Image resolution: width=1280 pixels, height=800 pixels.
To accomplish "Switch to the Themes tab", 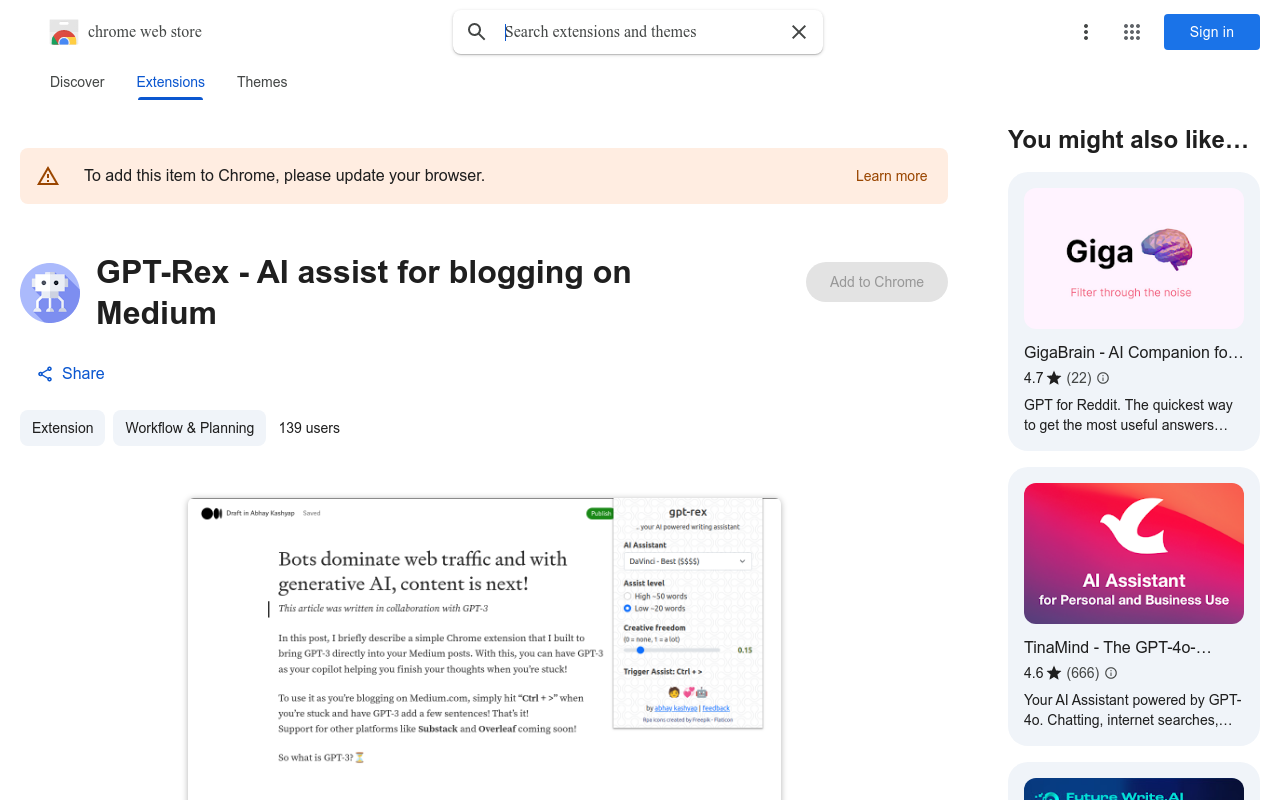I will tap(262, 82).
